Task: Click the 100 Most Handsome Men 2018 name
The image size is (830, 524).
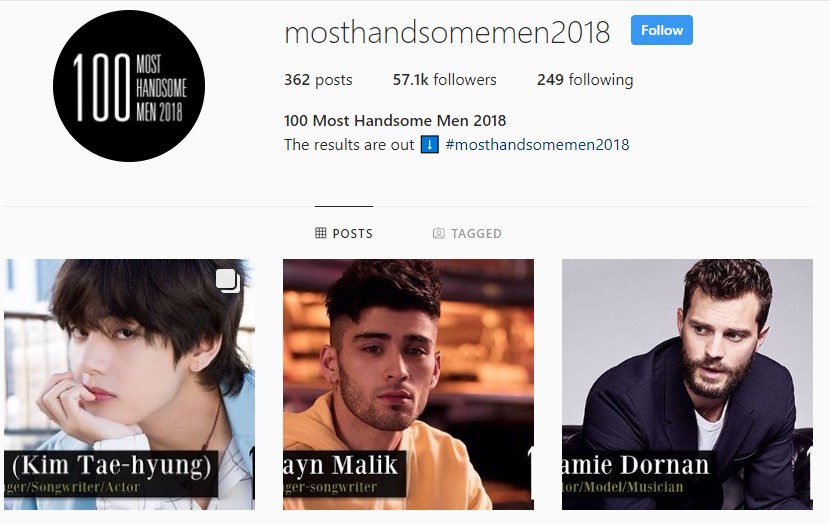Action: coord(395,121)
